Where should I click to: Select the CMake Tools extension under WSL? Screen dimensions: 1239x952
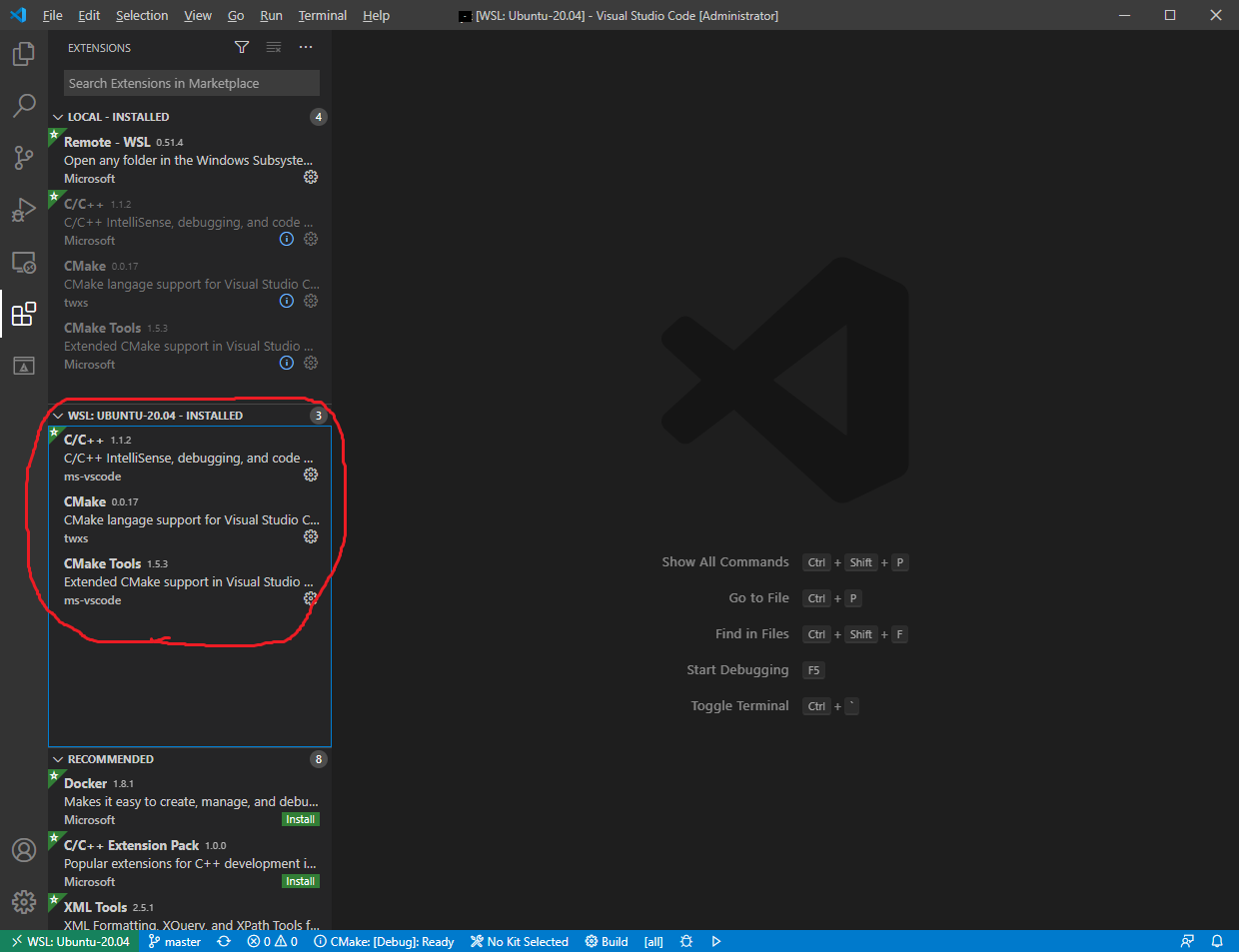coord(180,581)
